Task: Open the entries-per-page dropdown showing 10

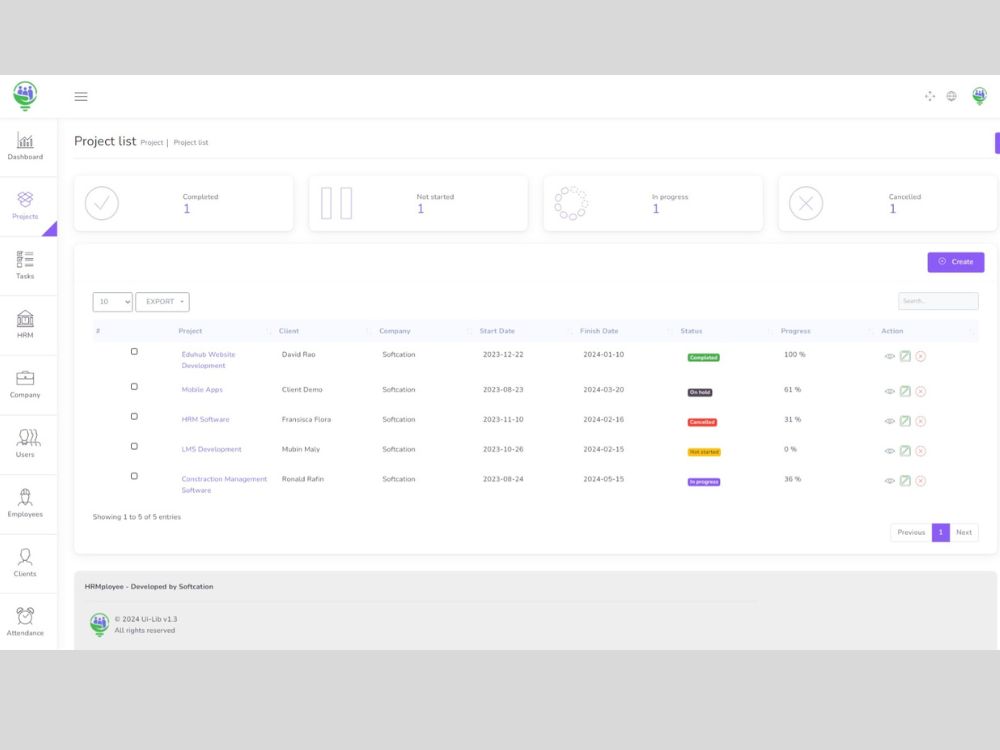Action: 112,301
